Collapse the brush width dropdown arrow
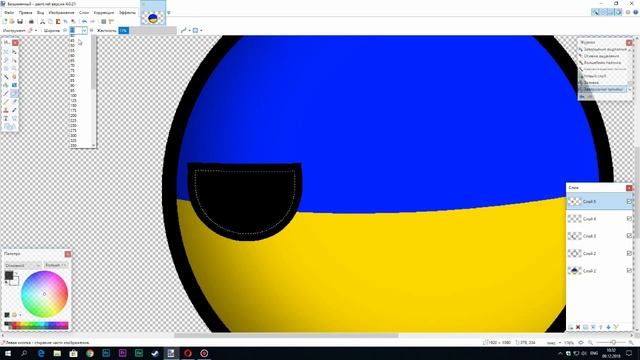 coord(84,30)
